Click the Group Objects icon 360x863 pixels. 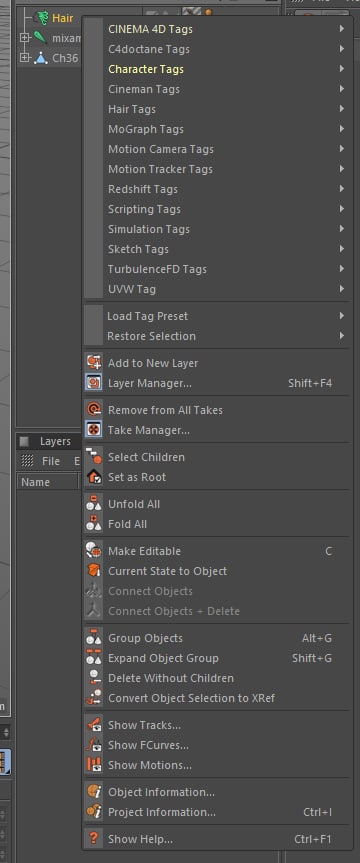click(x=94, y=638)
